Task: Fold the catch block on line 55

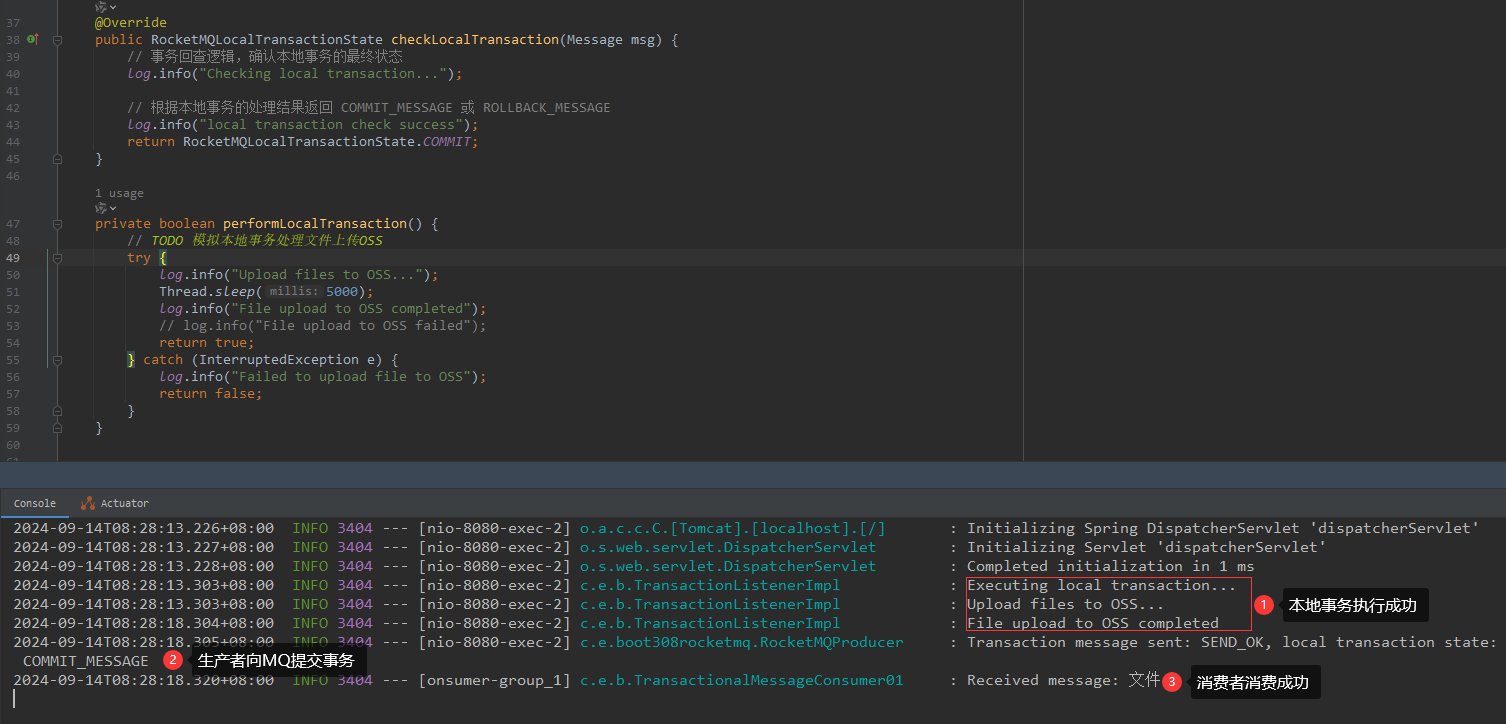Action: 57,360
